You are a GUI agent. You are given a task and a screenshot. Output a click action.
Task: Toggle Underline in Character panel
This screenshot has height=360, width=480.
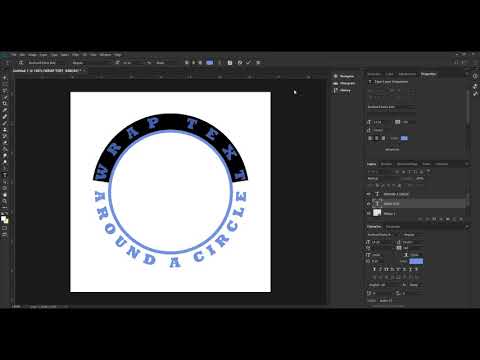point(410,269)
